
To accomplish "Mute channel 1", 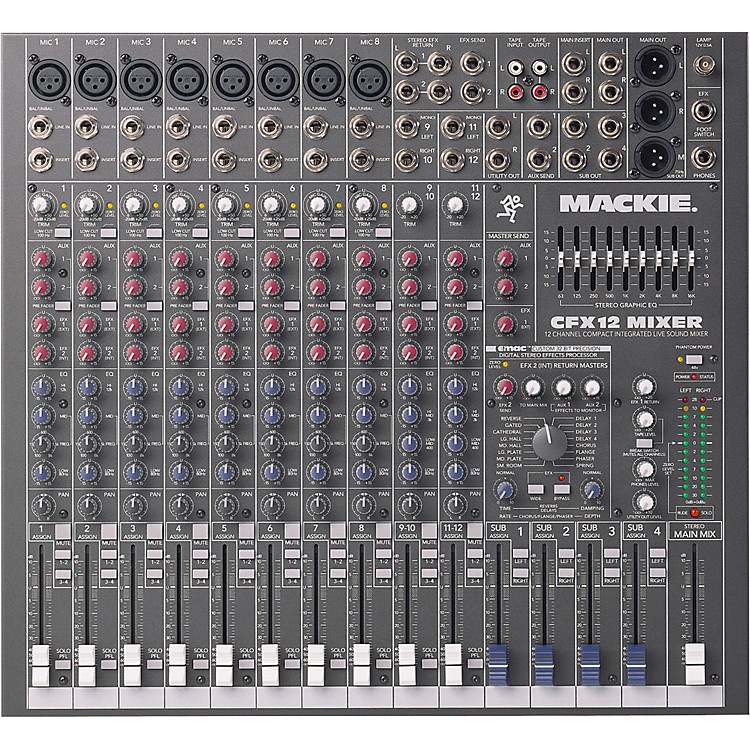I will point(63,531).
